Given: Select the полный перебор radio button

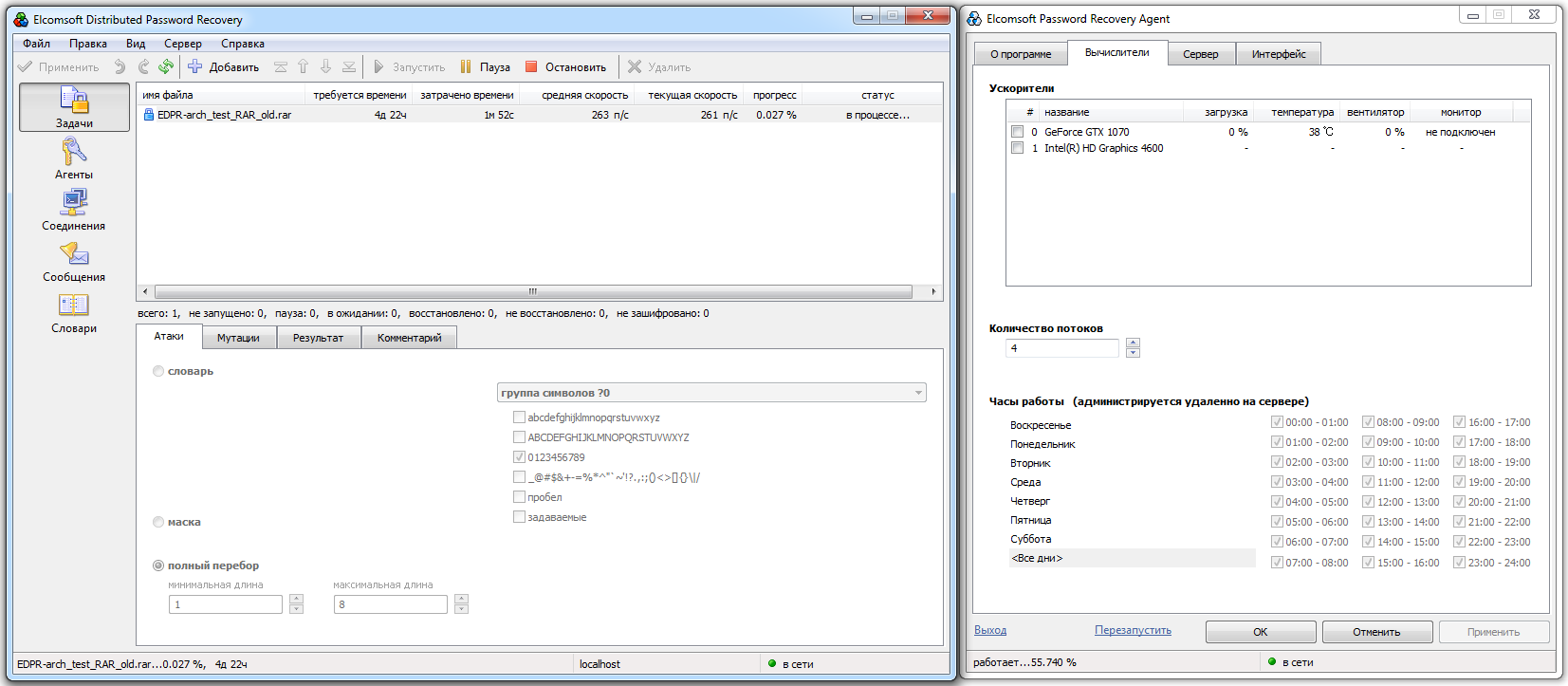Looking at the screenshot, I should [x=158, y=565].
